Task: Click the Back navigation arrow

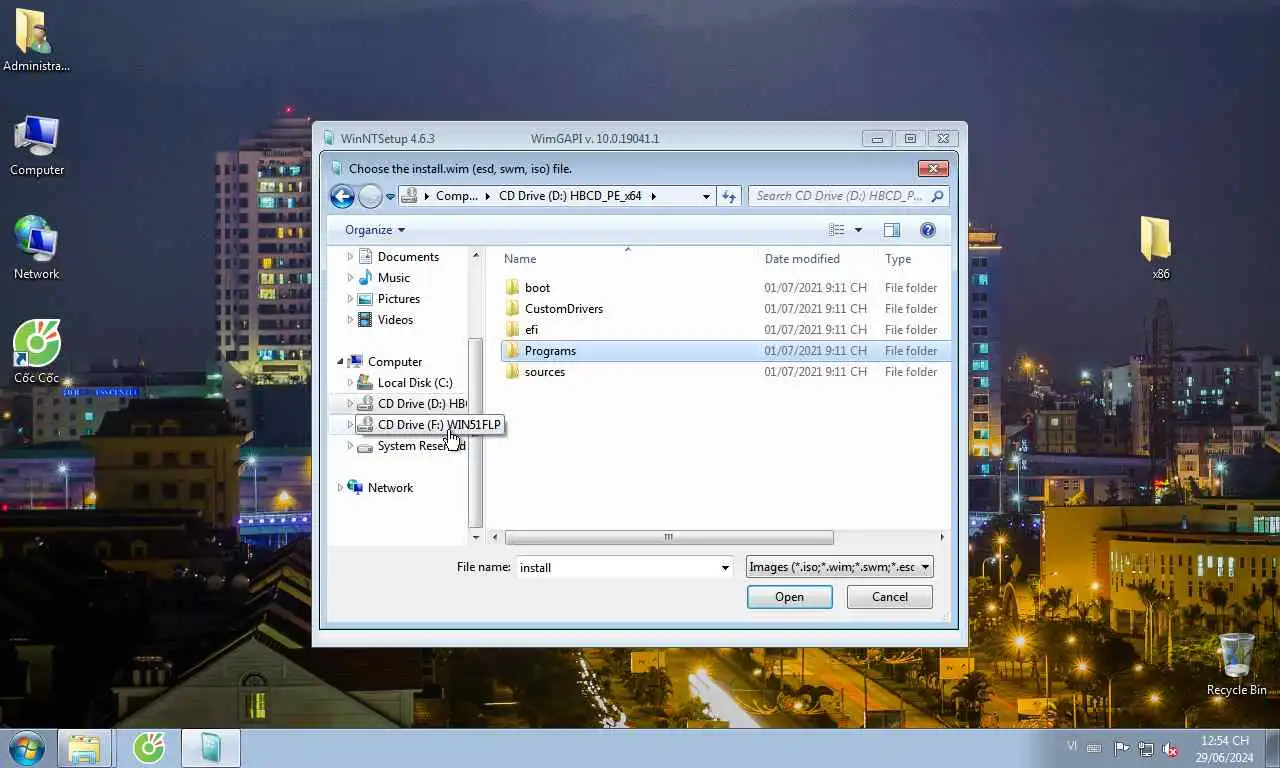Action: click(x=342, y=196)
